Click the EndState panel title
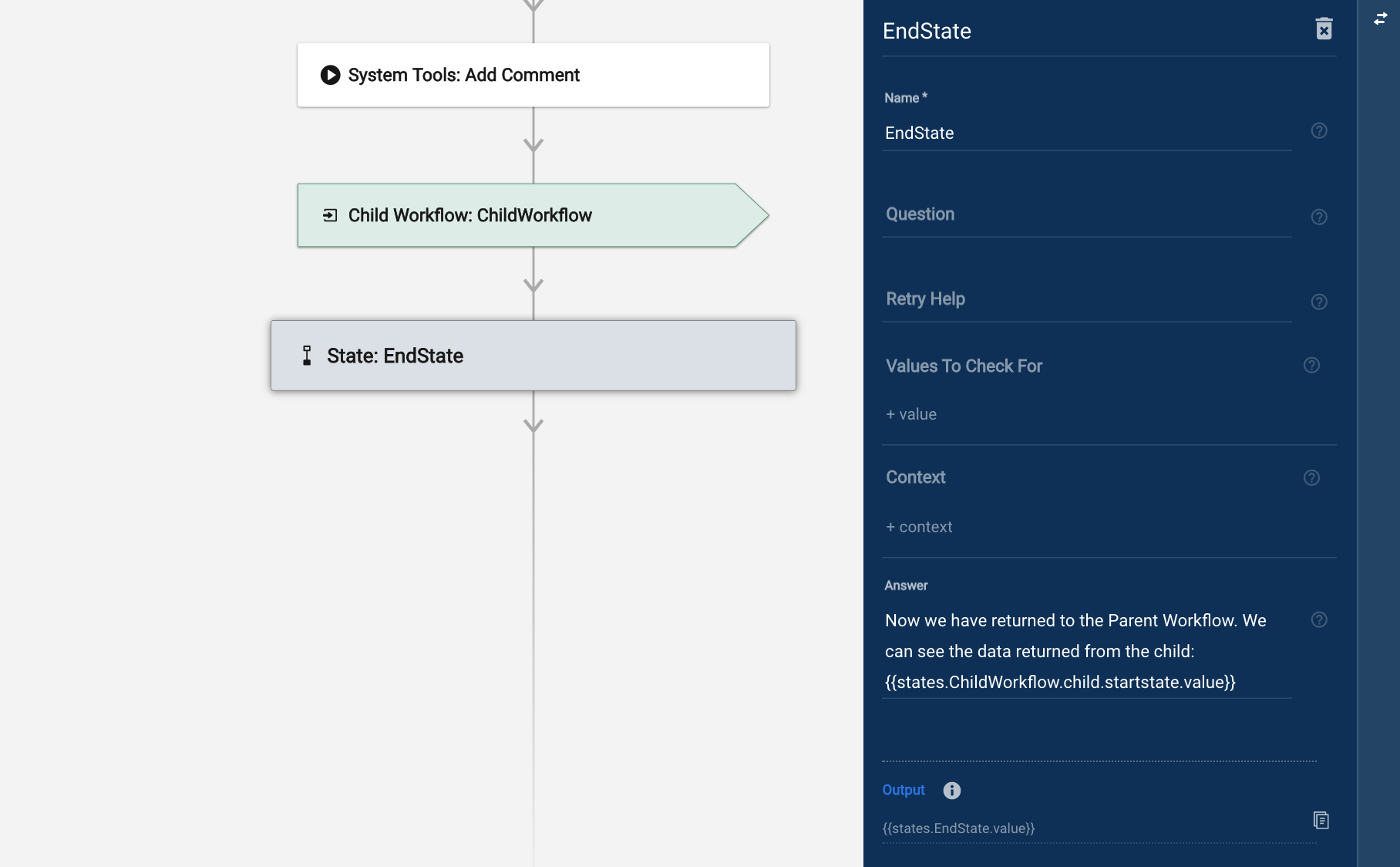This screenshot has height=867, width=1400. 927,31
